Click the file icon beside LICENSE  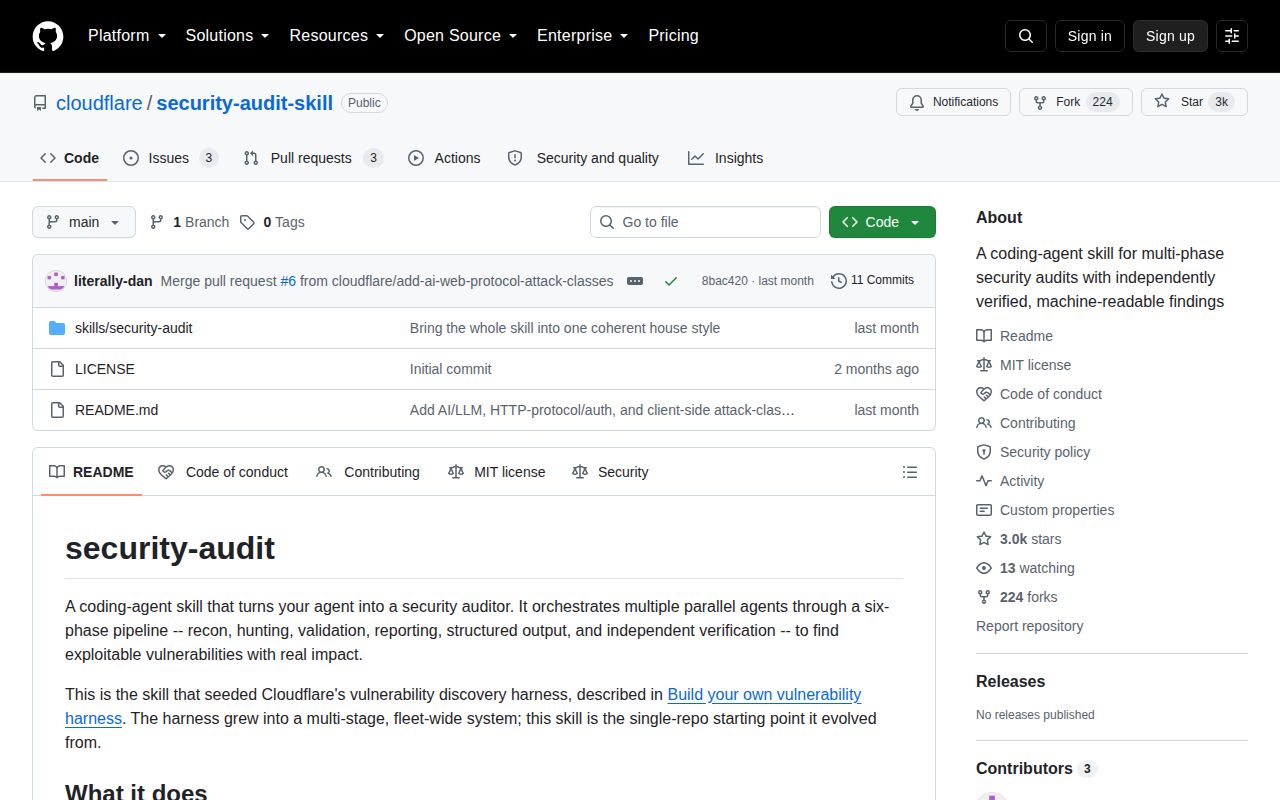[57, 369]
